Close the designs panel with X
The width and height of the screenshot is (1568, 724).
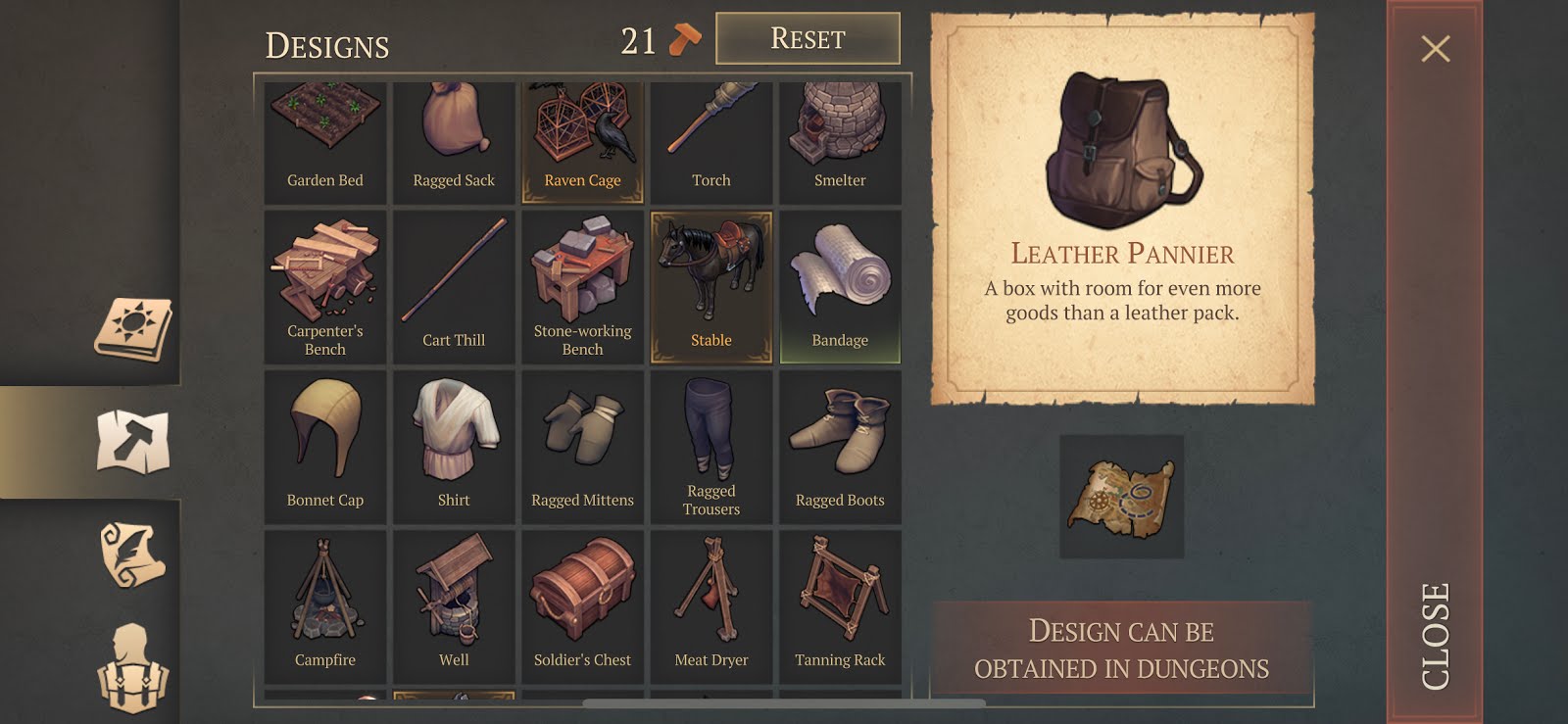[1436, 49]
